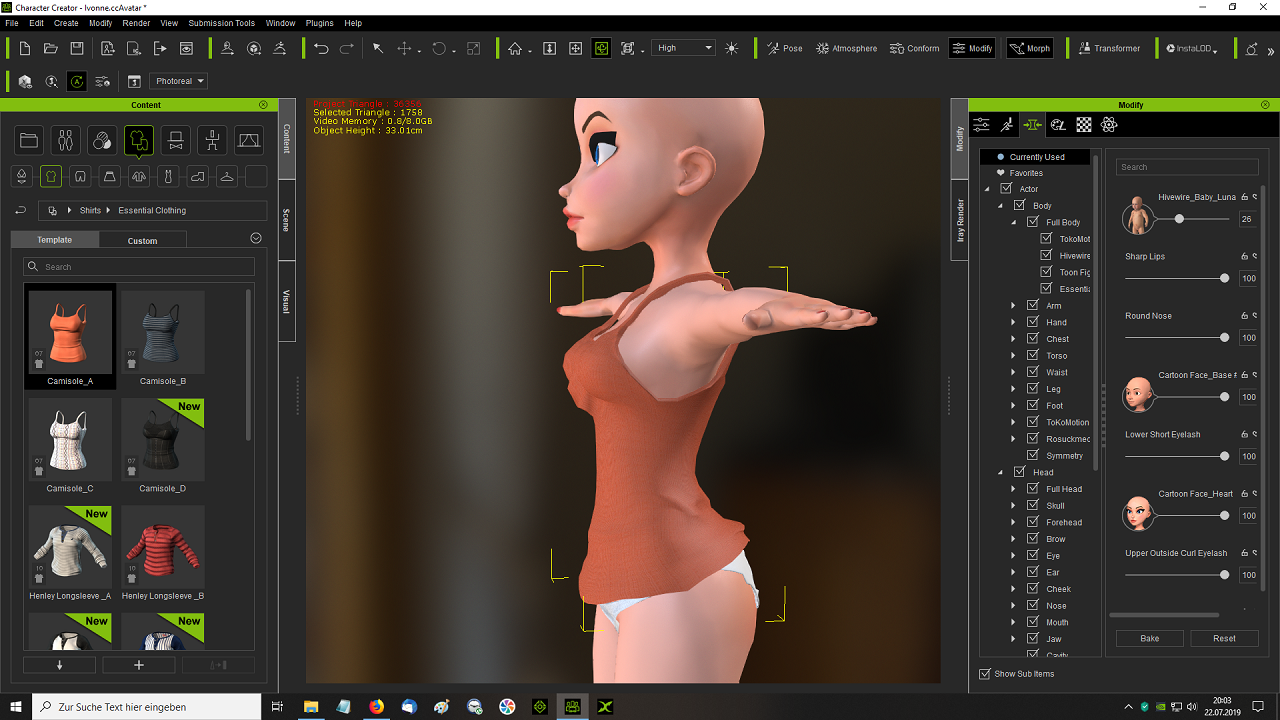This screenshot has height=720, width=1280.
Task: Click the Atmosphere toolbar button
Action: [847, 48]
